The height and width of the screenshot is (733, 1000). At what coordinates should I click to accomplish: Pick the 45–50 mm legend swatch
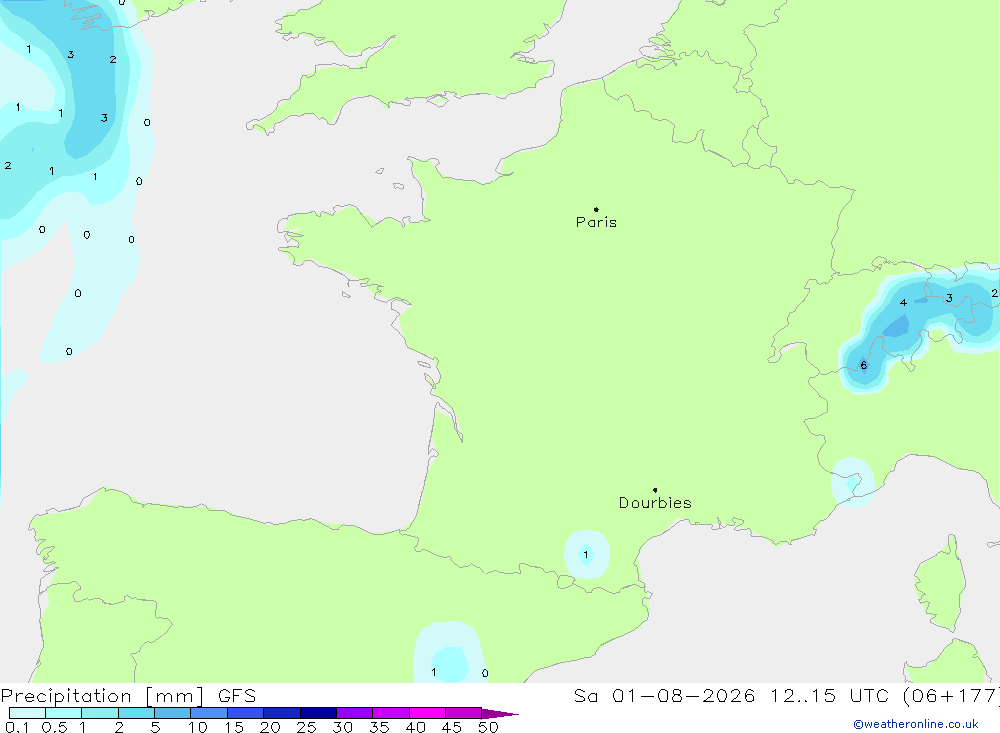tap(464, 713)
